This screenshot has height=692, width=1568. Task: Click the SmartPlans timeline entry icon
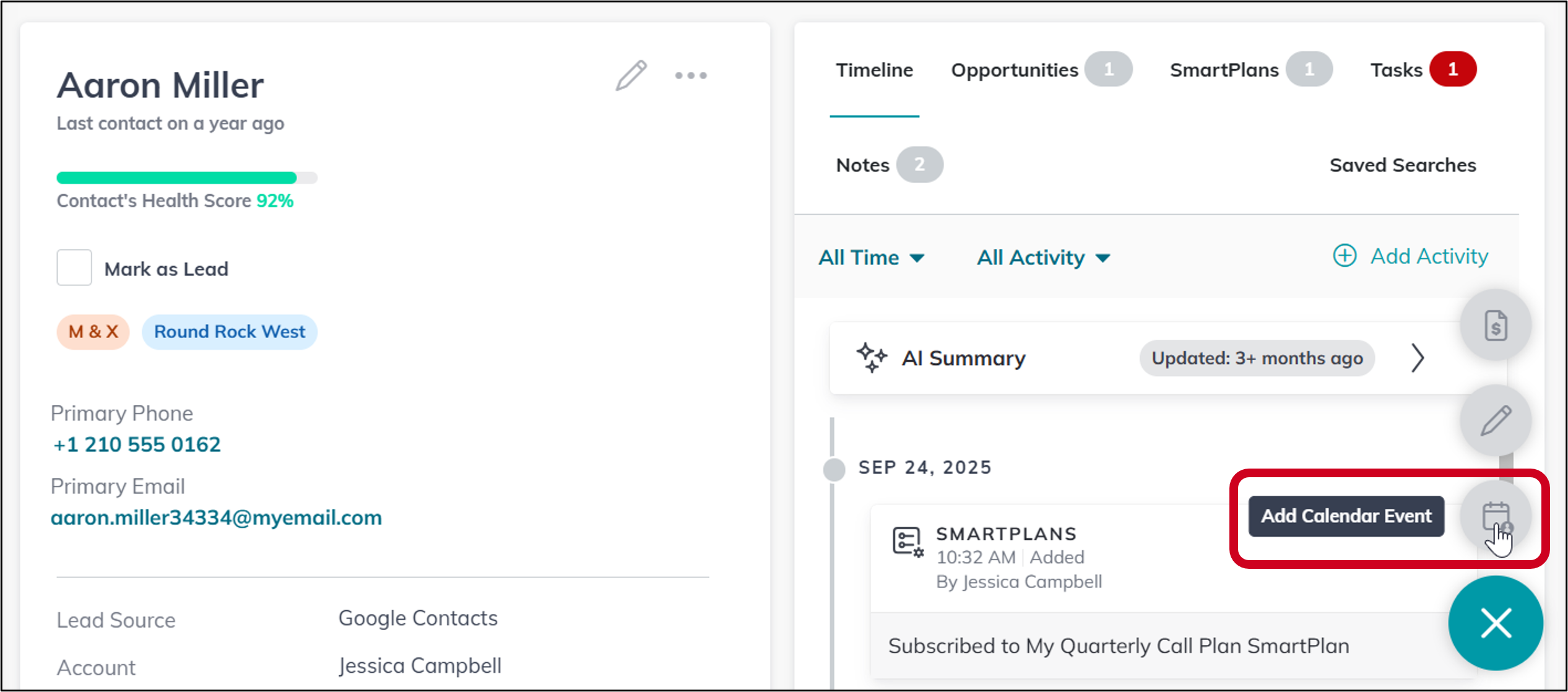[908, 542]
